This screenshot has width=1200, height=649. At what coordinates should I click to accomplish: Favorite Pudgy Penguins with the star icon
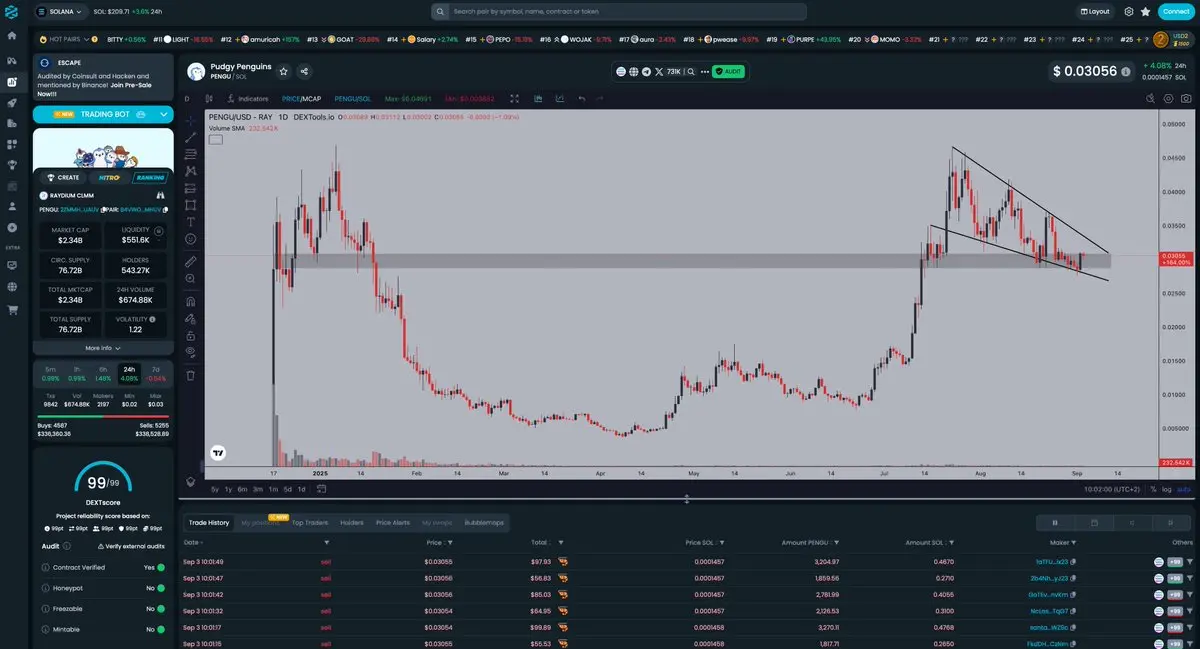[x=284, y=72]
